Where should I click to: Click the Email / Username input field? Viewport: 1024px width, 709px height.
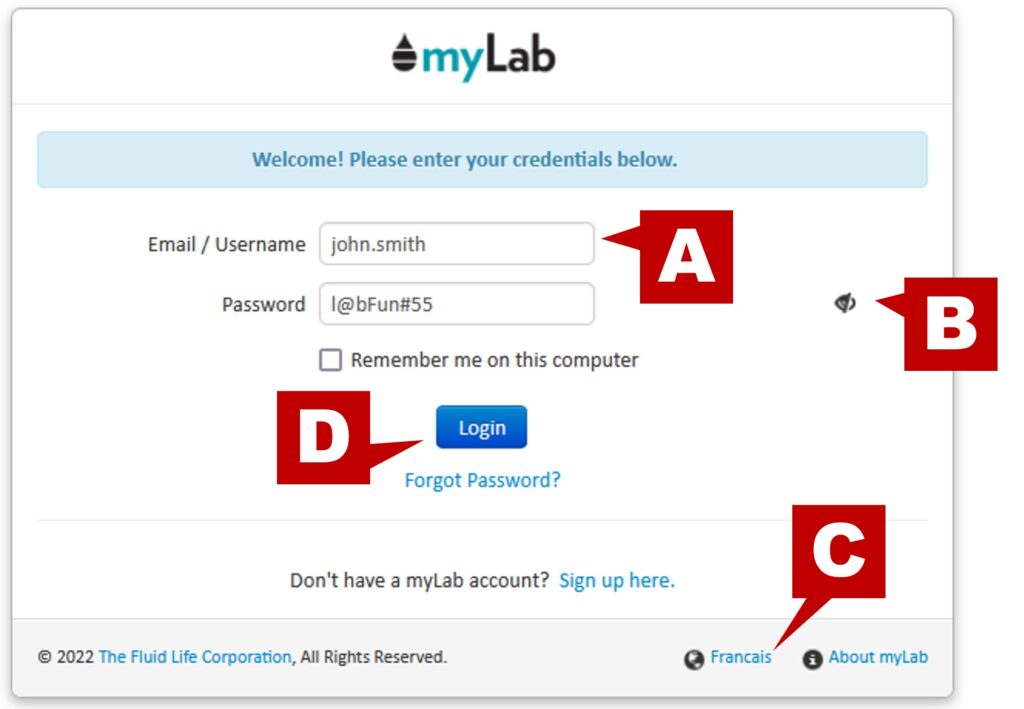456,244
